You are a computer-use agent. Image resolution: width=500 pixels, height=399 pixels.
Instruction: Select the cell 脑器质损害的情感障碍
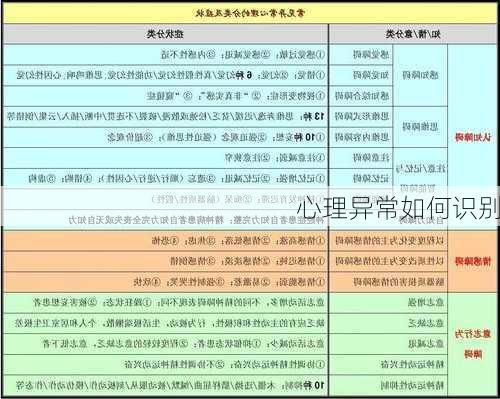(x=388, y=282)
